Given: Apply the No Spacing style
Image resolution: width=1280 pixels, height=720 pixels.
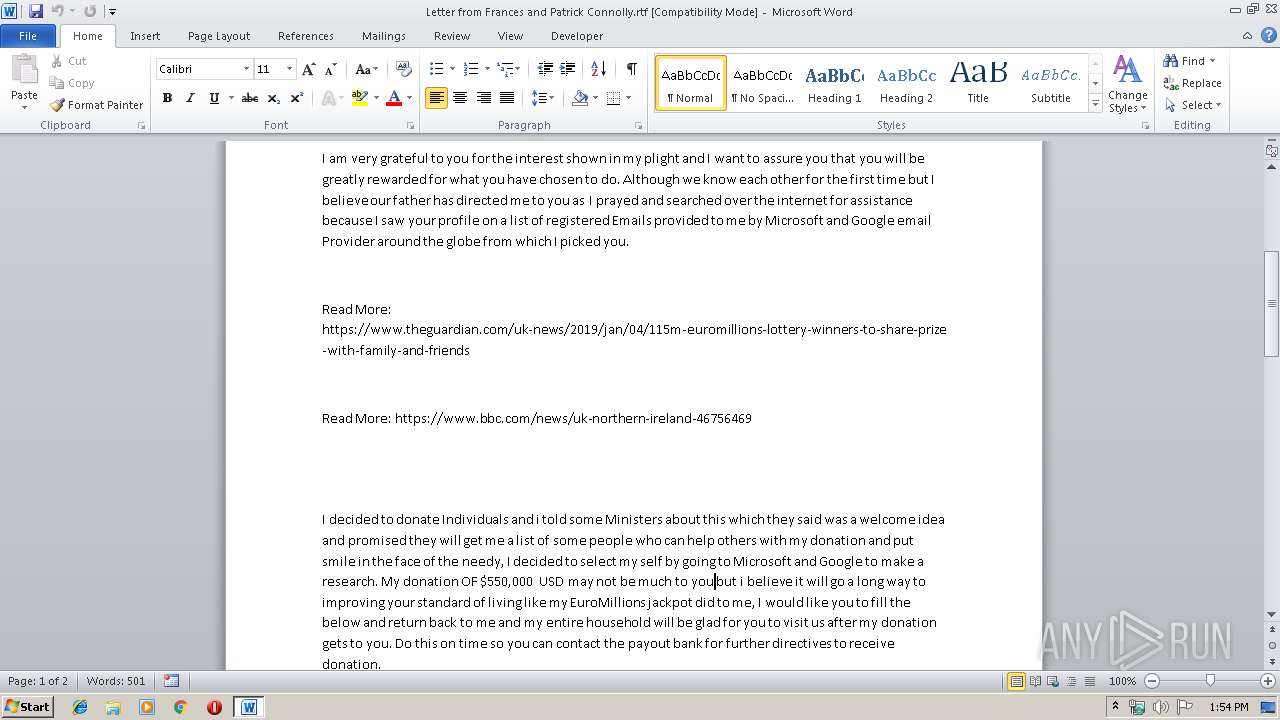Looking at the screenshot, I should click(x=763, y=83).
